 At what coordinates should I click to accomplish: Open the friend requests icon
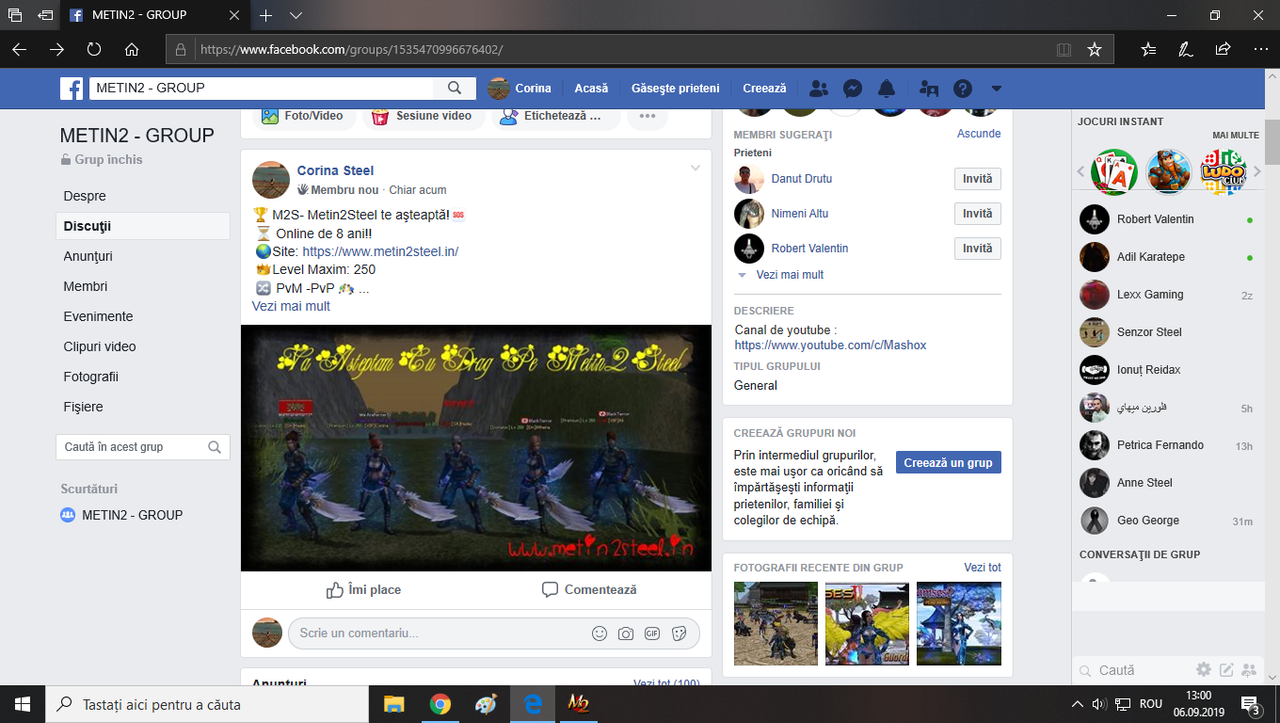click(818, 88)
